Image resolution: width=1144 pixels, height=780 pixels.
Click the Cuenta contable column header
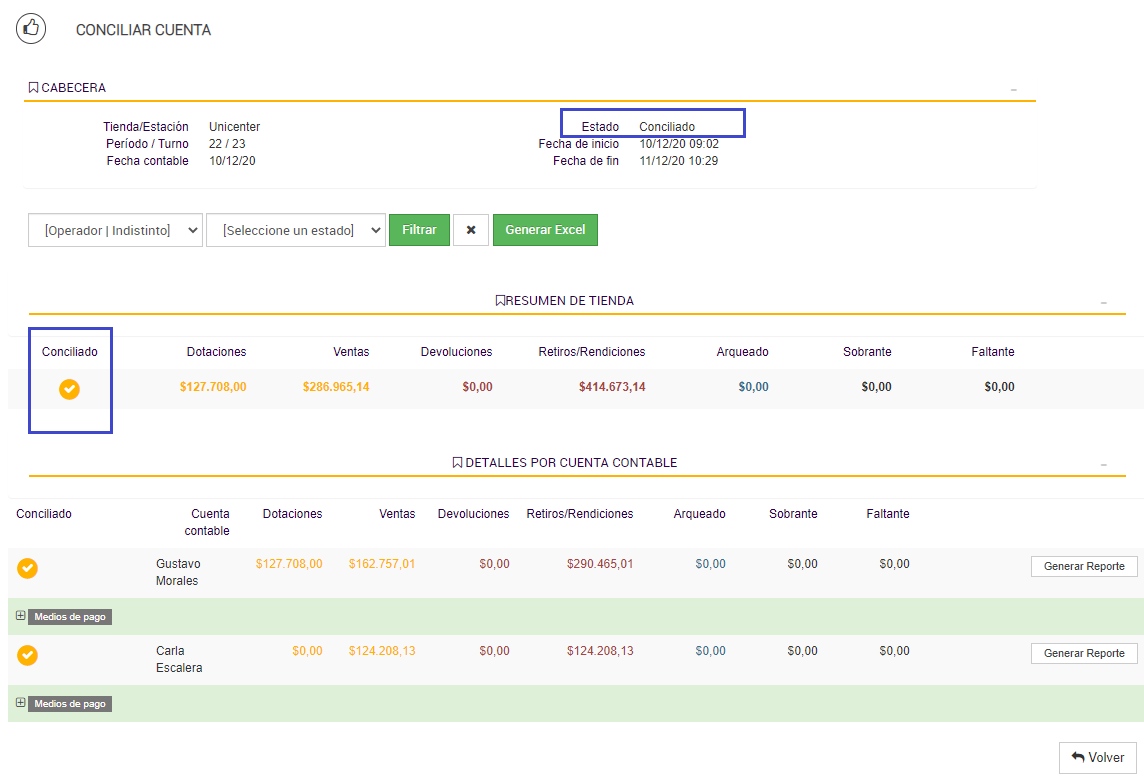coord(207,522)
